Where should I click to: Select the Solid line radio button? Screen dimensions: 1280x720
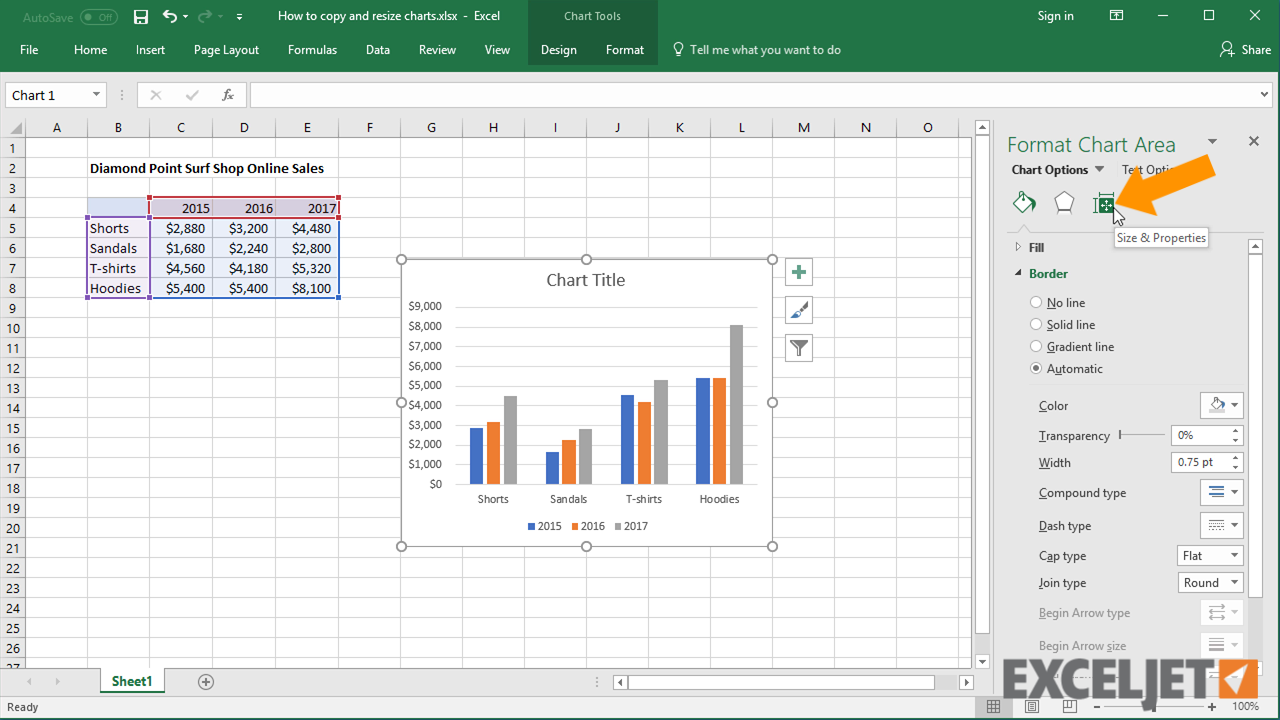pos(1035,324)
